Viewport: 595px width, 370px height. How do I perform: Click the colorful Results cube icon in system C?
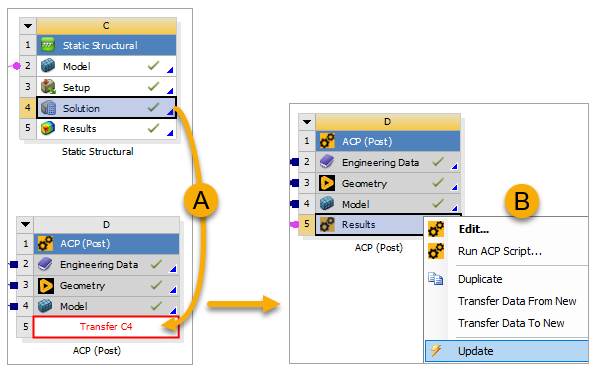(x=48, y=128)
